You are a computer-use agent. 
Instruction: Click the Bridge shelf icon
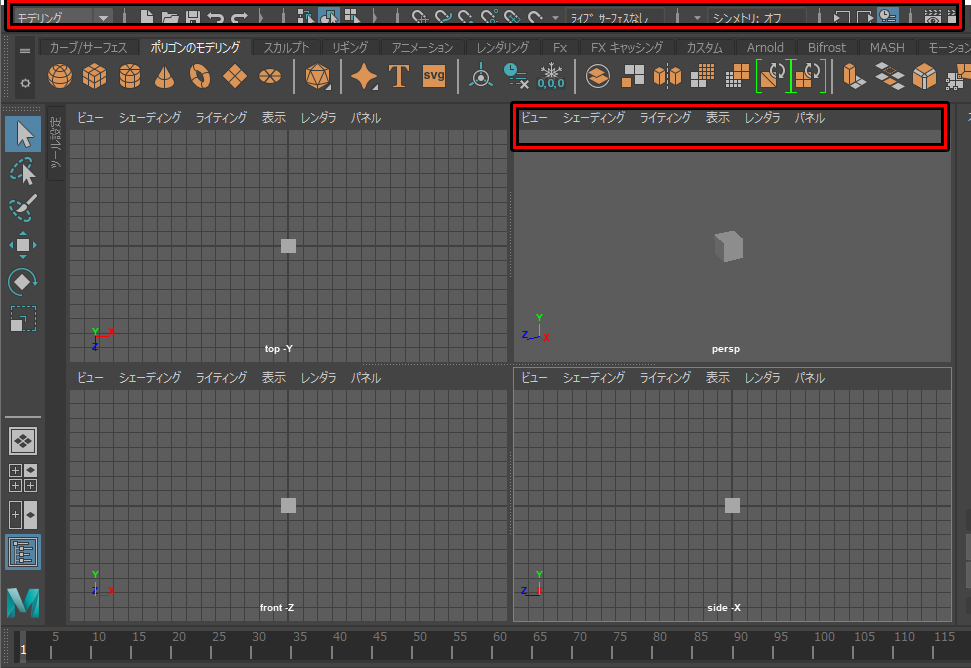(x=889, y=76)
